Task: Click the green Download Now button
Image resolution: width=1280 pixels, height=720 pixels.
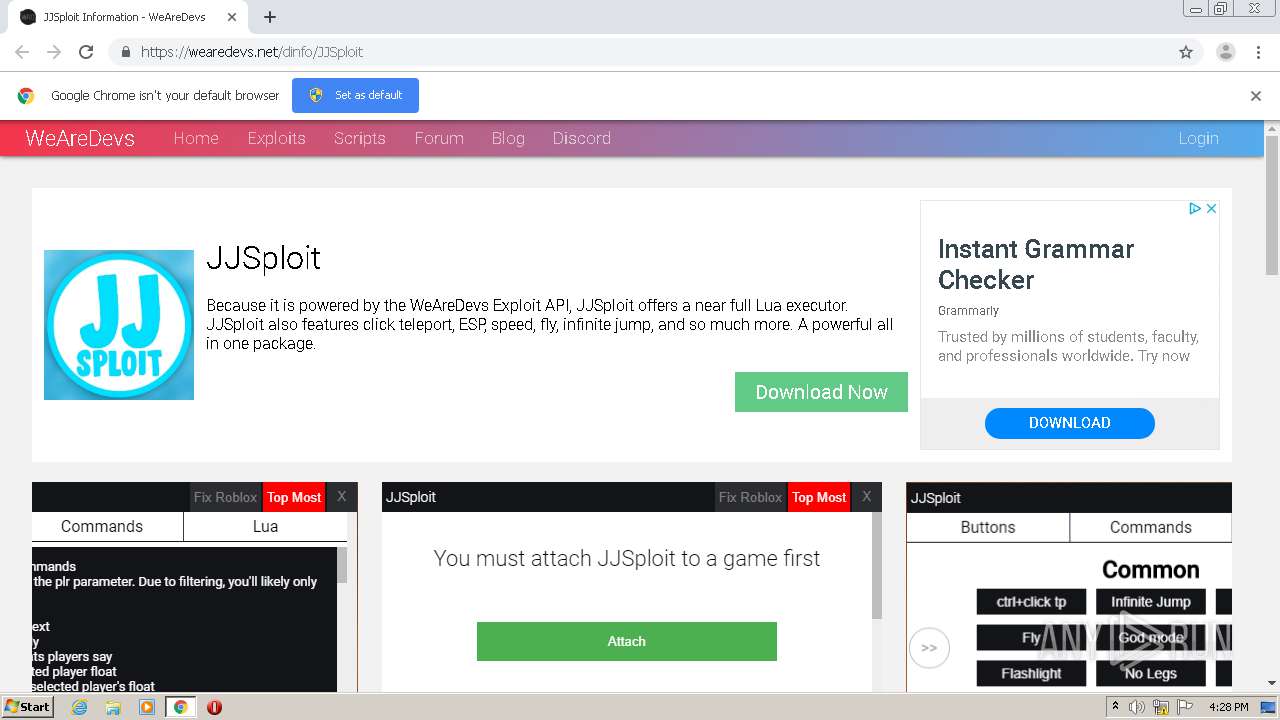Action: coord(821,392)
